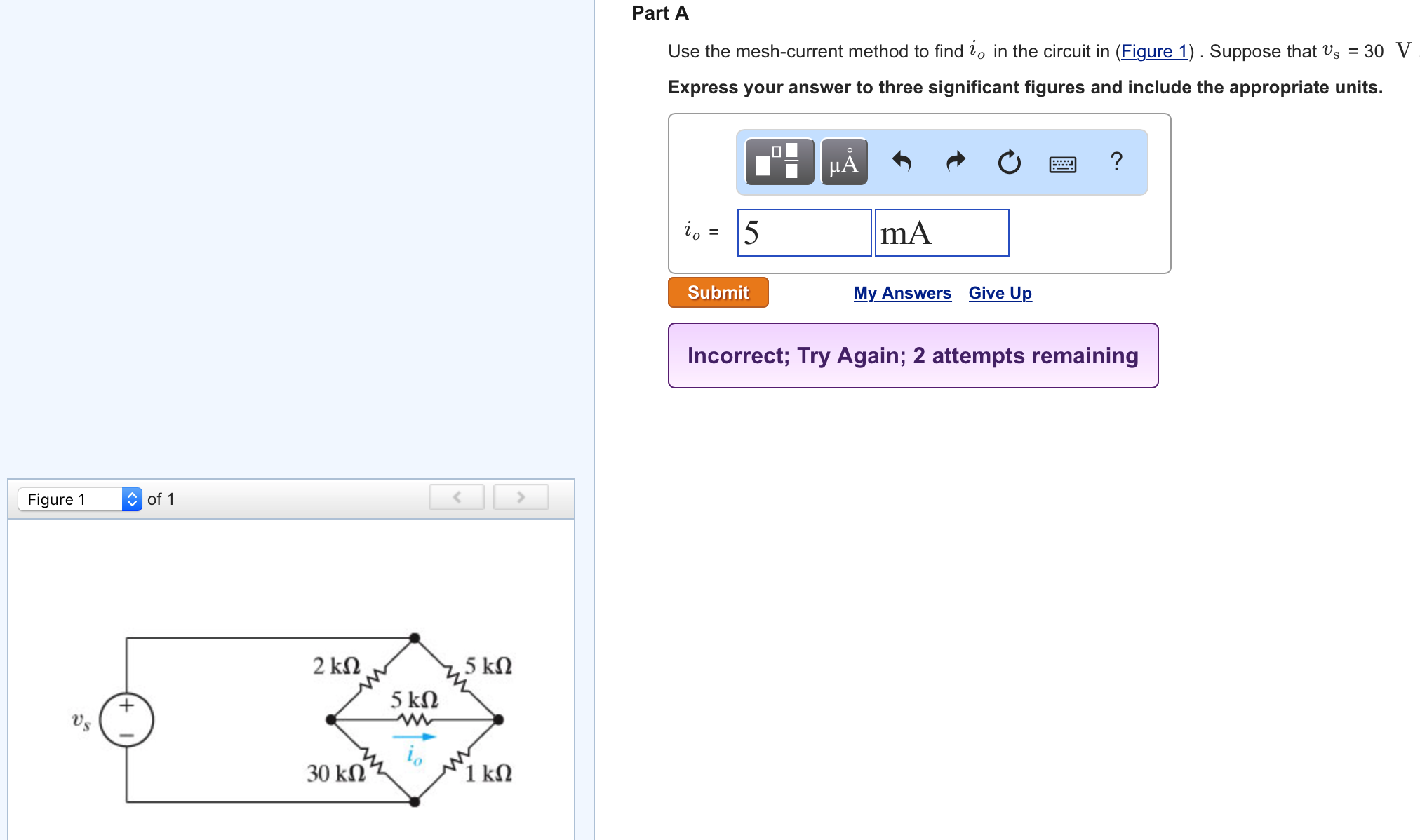Click the reset circular arrow icon

tap(1009, 162)
